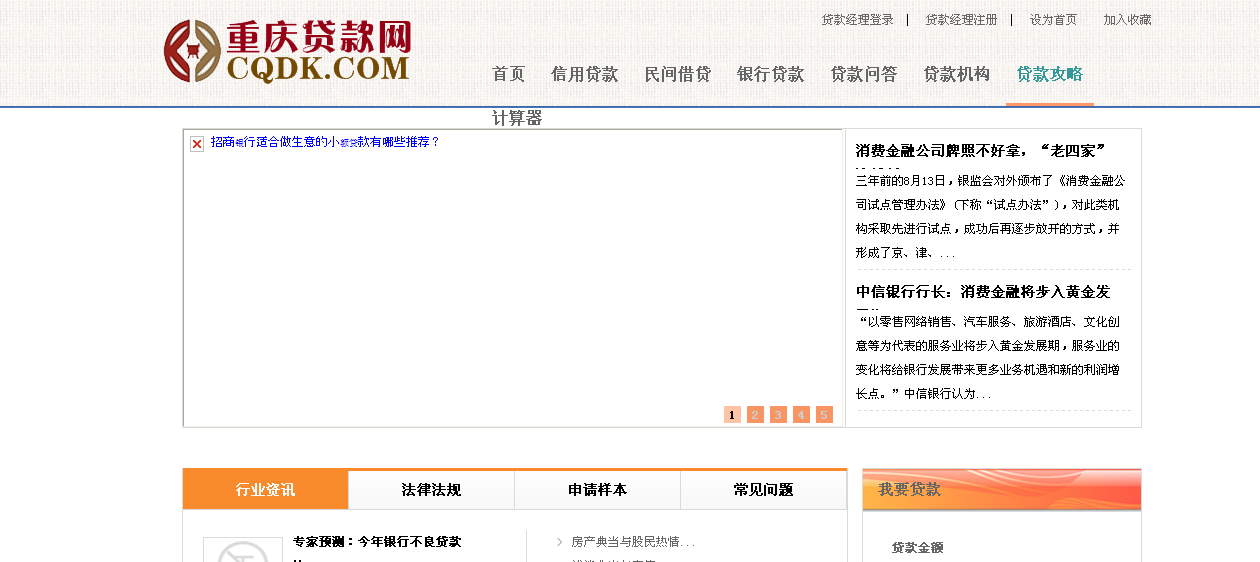
Task: Jump to slide 3 in the carousel
Action: [x=778, y=415]
